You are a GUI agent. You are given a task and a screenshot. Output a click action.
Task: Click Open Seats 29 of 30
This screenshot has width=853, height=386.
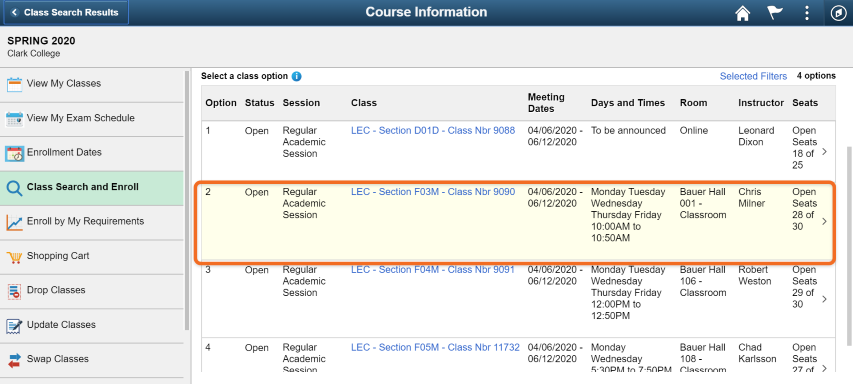pos(805,287)
